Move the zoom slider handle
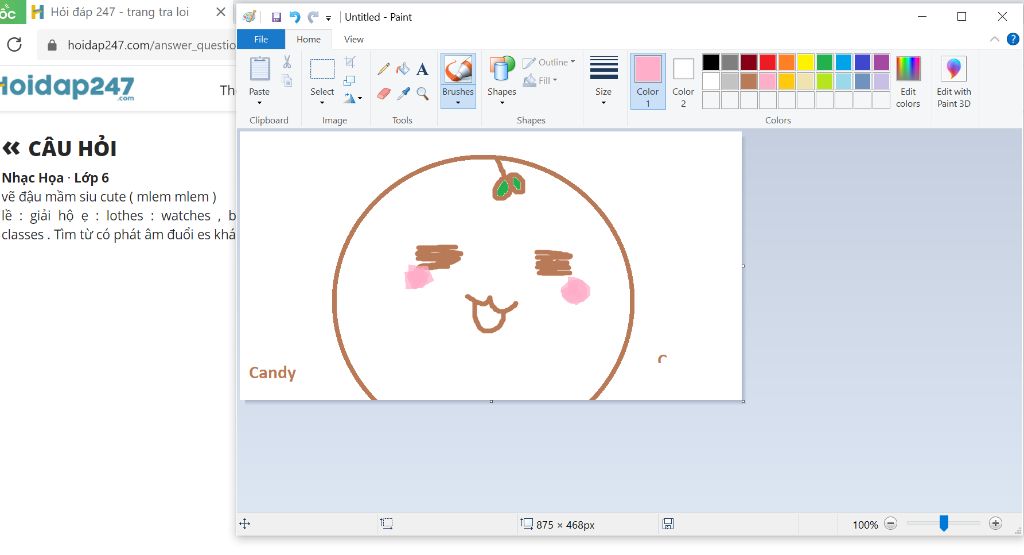Screen dimensions: 1024x555 point(944,523)
